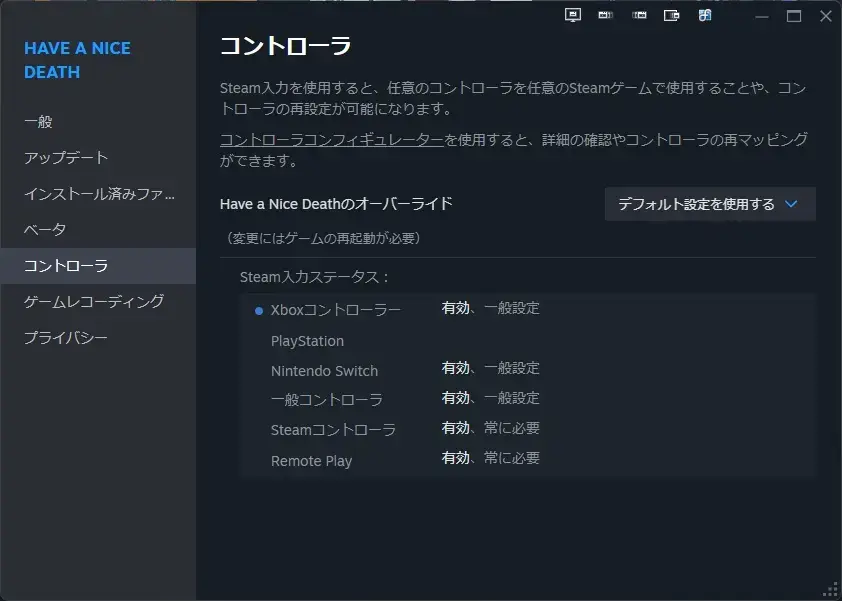Click the Steamコントローラ row label

[333, 430]
